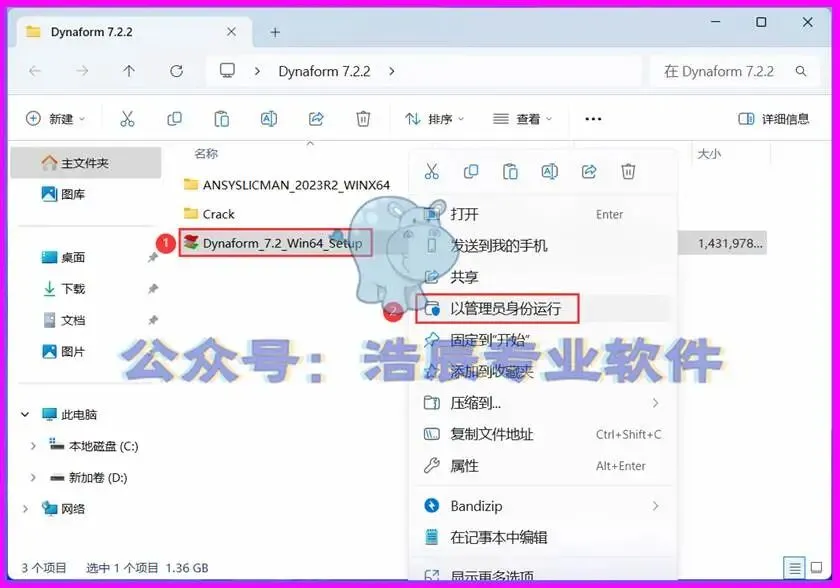This screenshot has width=840, height=588.
Task: Collapse the 此电脑 tree node
Action: tap(25, 414)
